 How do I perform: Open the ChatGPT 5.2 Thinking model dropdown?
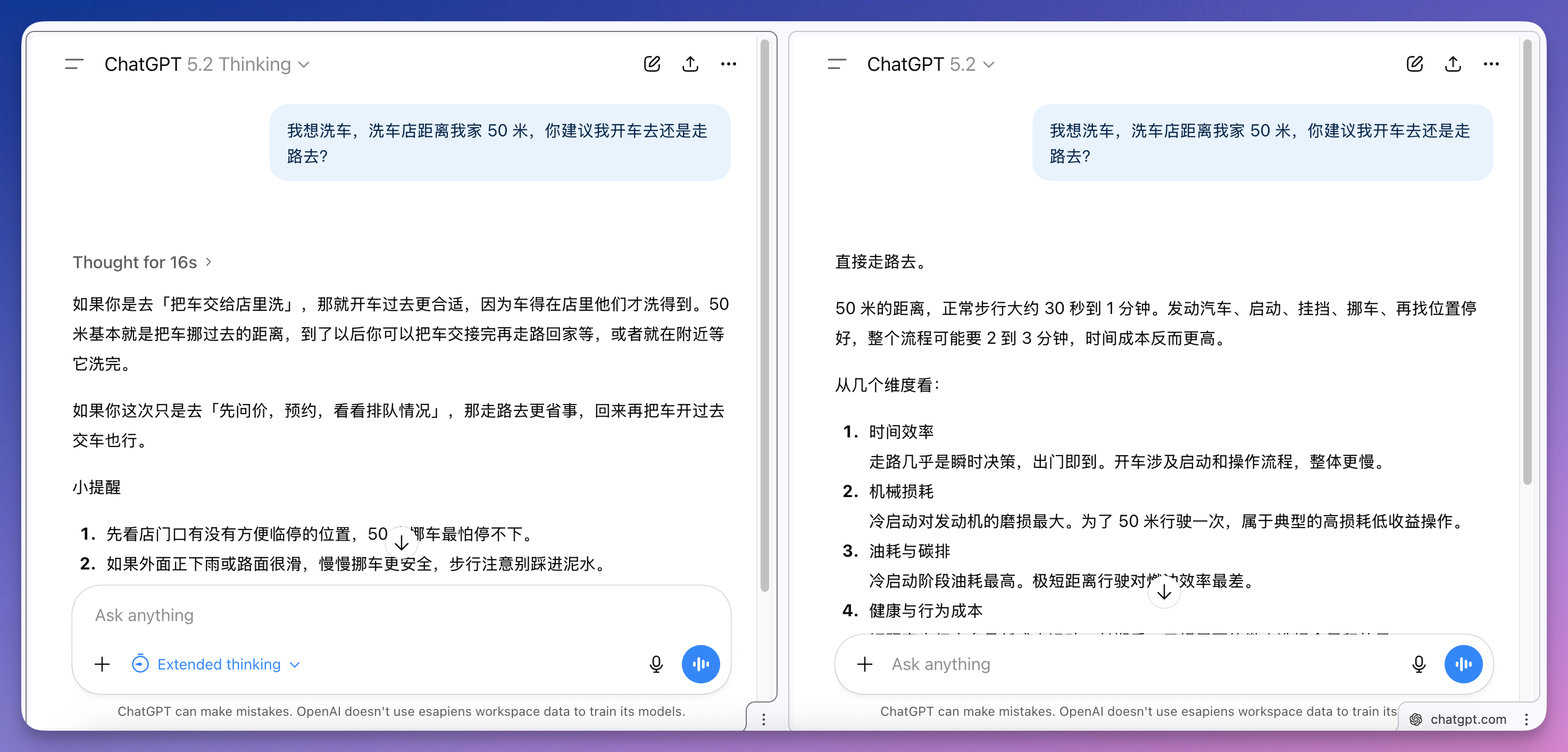(207, 64)
